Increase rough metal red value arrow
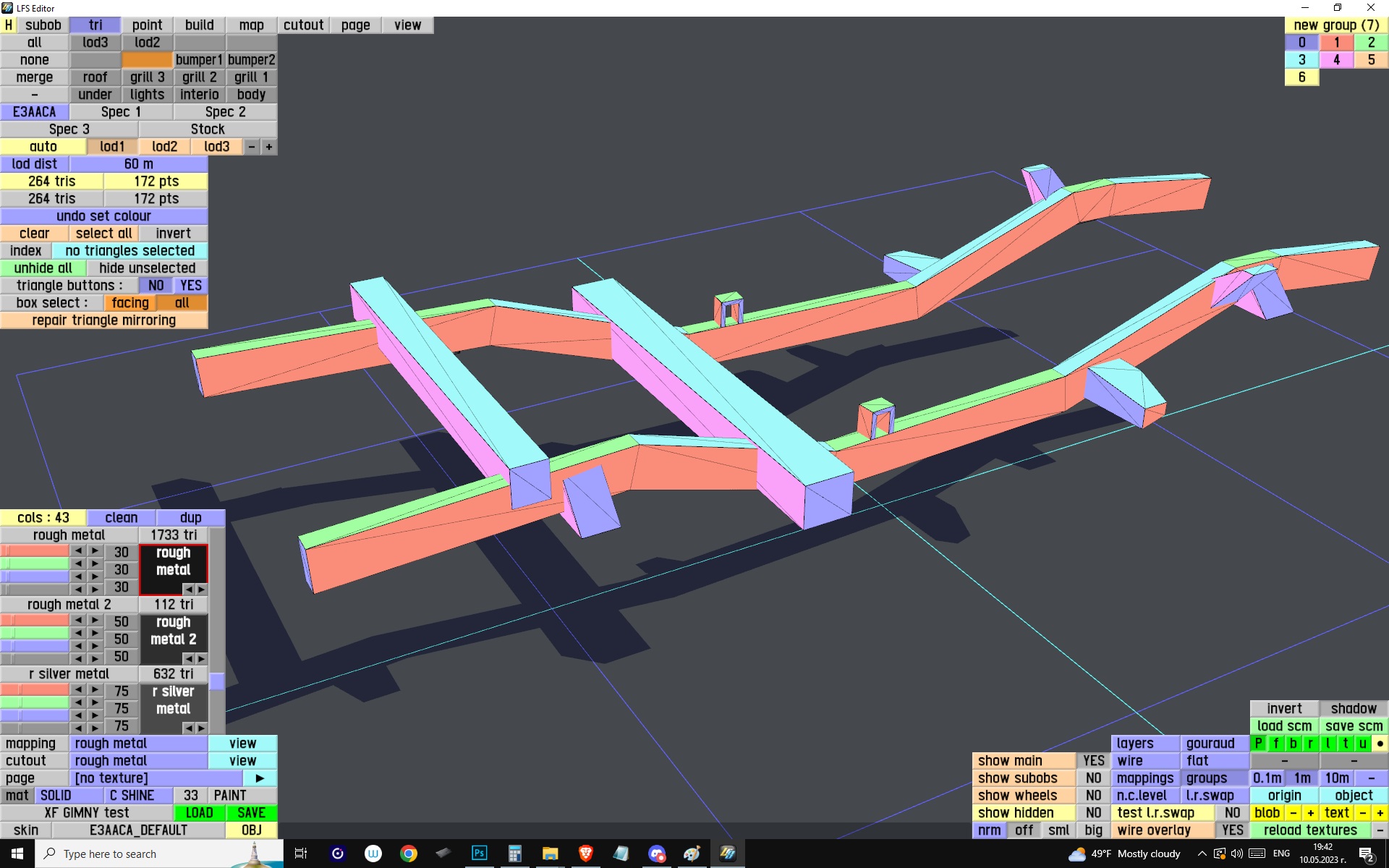 point(95,552)
